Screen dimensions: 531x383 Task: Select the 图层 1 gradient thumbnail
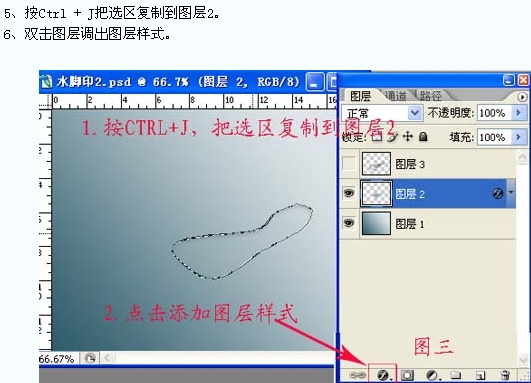coord(376,223)
